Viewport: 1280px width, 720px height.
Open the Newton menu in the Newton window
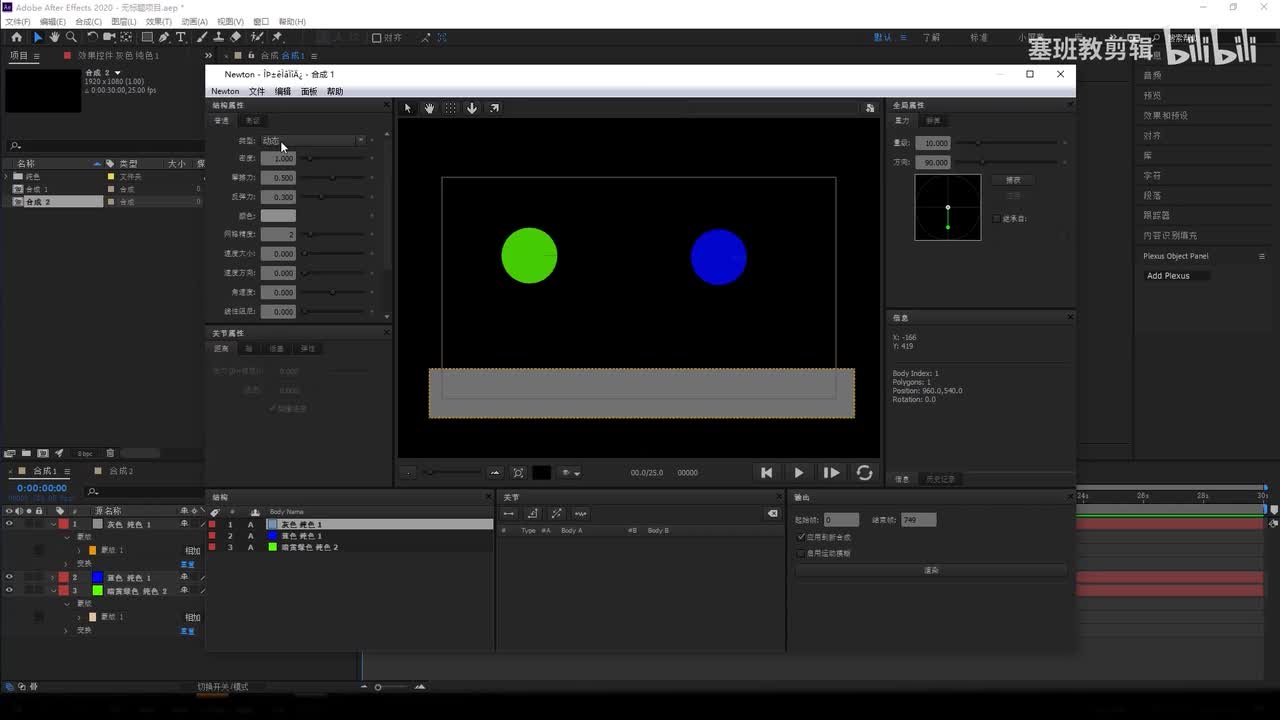(x=225, y=91)
